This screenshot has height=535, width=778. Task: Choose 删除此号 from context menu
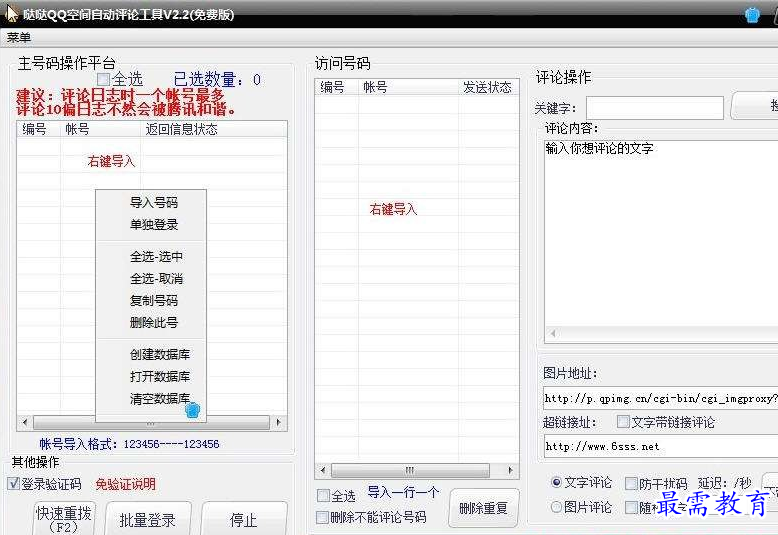pyautogui.click(x=154, y=323)
